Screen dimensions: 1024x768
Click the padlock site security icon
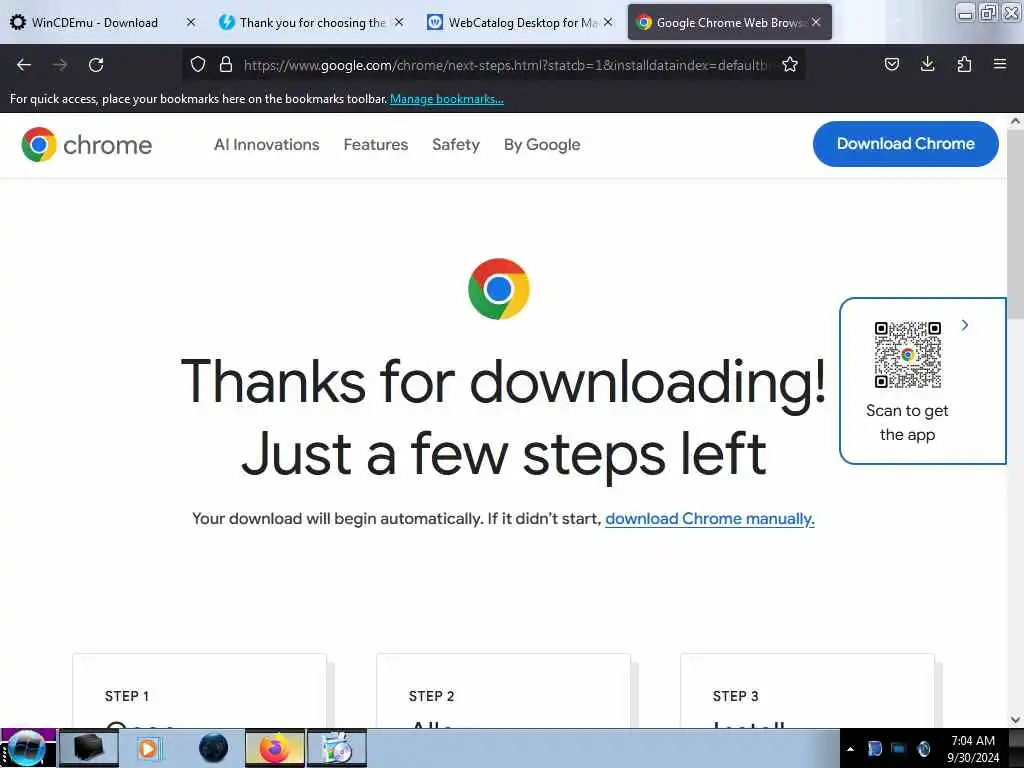point(226,64)
